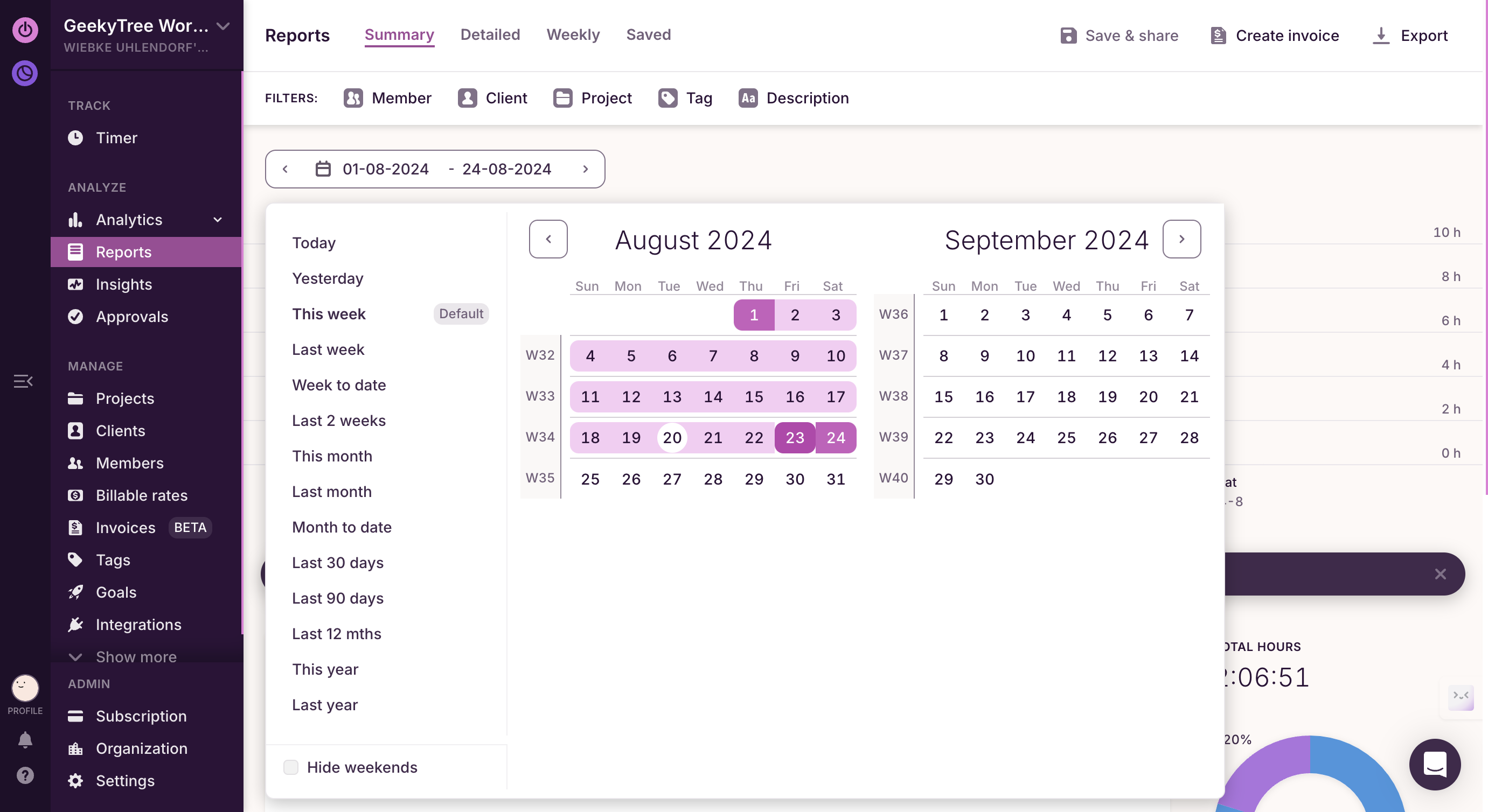Go to next date range arrow
Viewport: 1488px width, 812px height.
(585, 169)
